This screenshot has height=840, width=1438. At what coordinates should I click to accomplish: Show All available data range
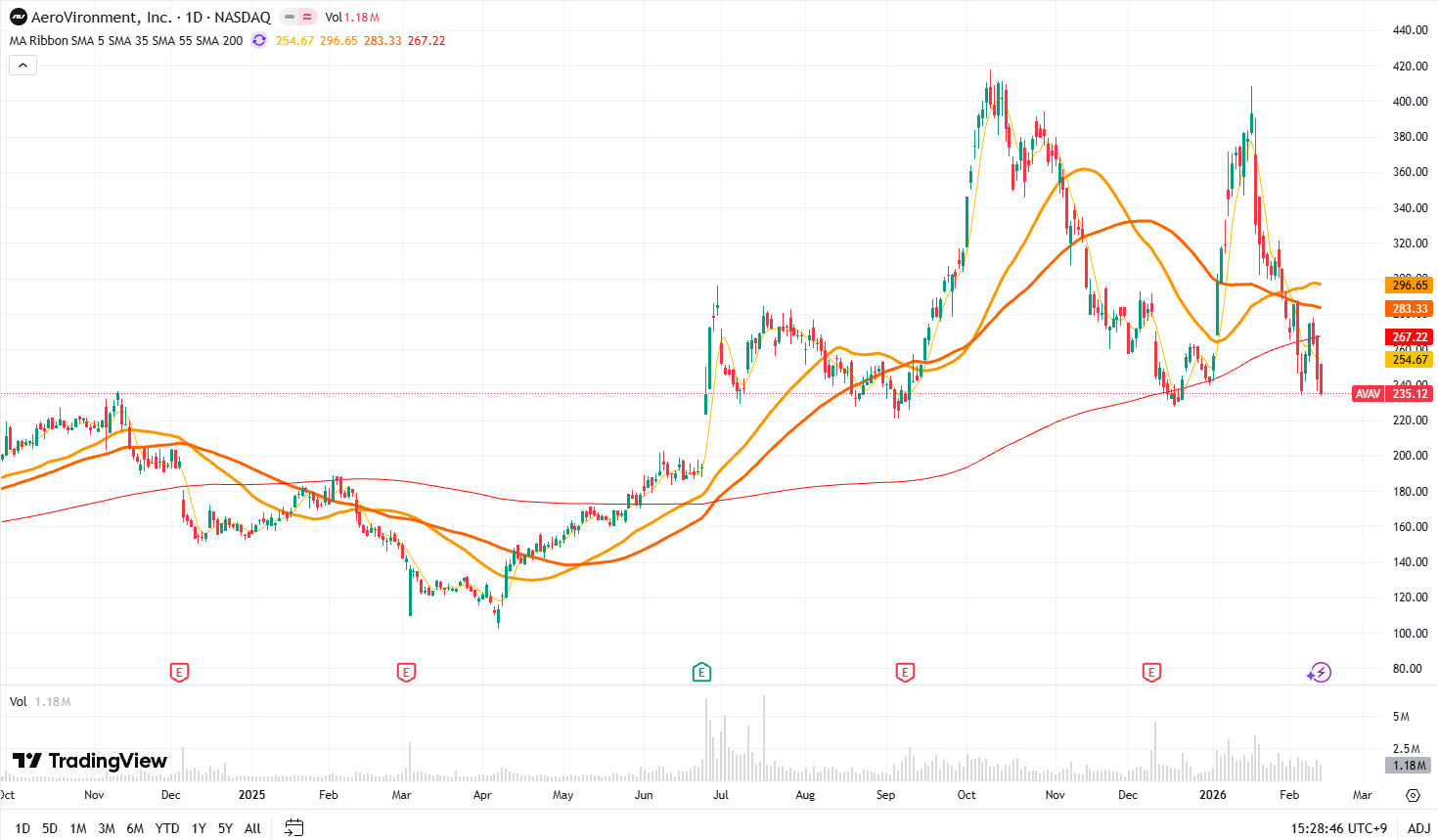[x=252, y=828]
